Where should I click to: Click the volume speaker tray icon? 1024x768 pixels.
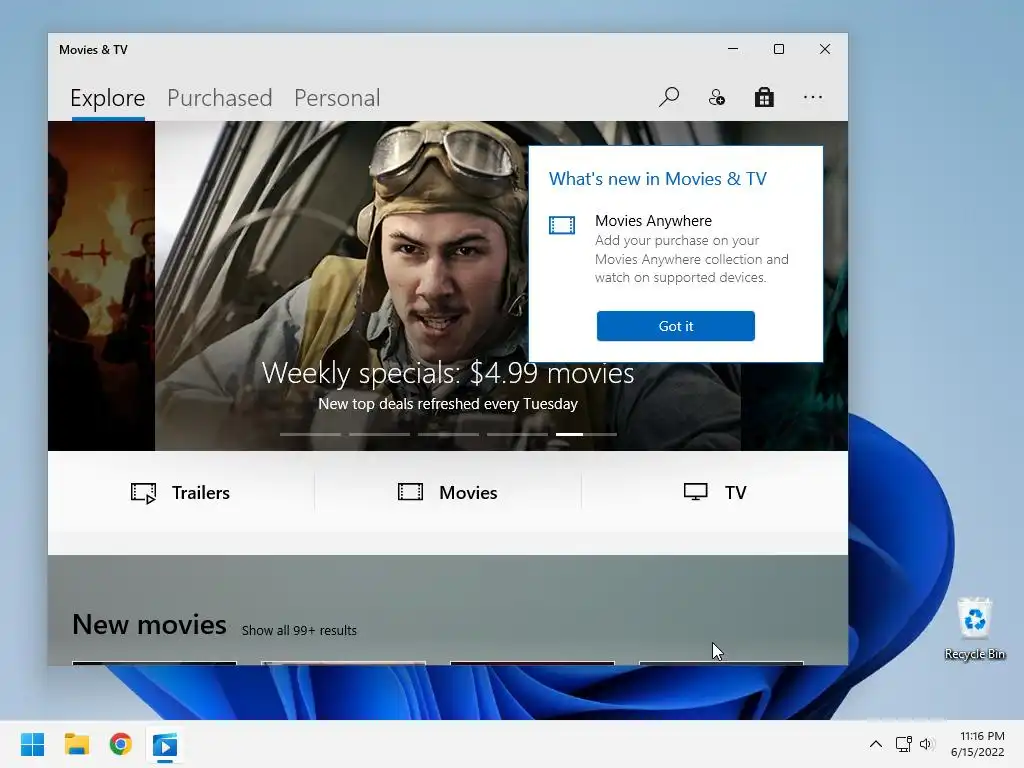tap(927, 744)
